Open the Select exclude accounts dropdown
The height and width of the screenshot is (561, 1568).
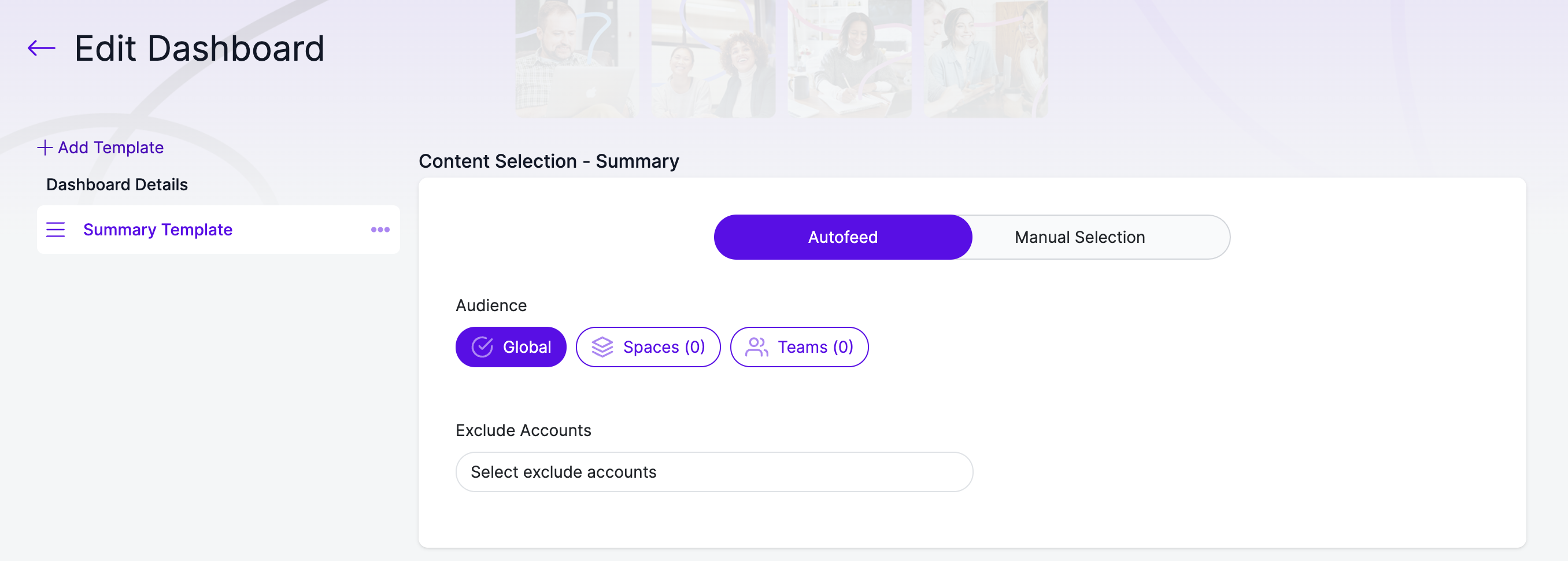click(x=714, y=472)
